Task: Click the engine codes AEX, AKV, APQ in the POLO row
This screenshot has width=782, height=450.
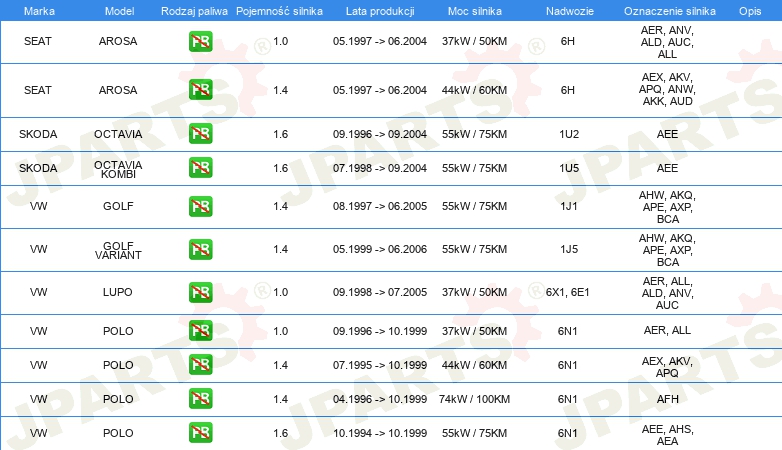Action: coord(667,367)
